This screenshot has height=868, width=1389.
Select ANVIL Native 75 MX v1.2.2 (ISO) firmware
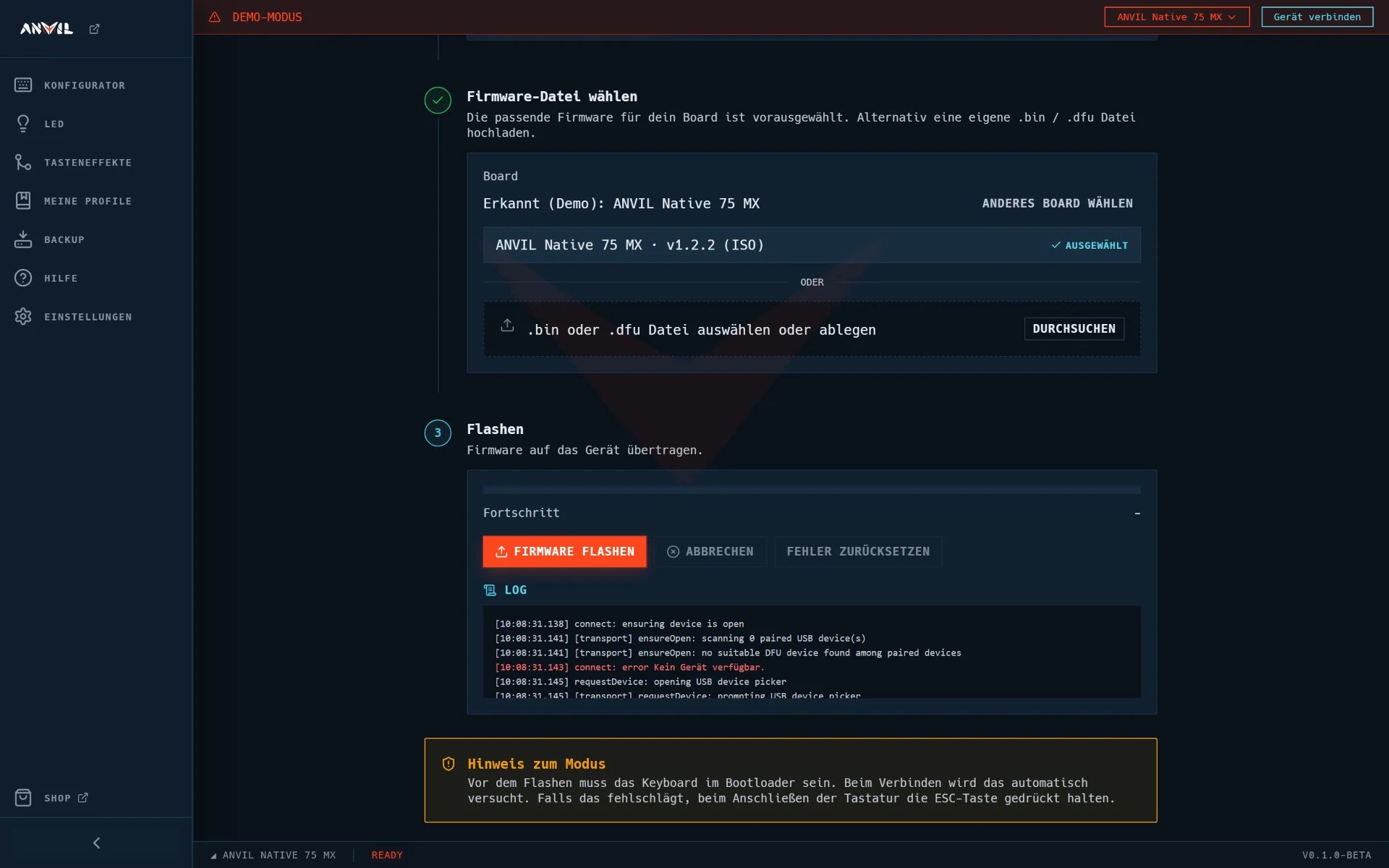[812, 245]
